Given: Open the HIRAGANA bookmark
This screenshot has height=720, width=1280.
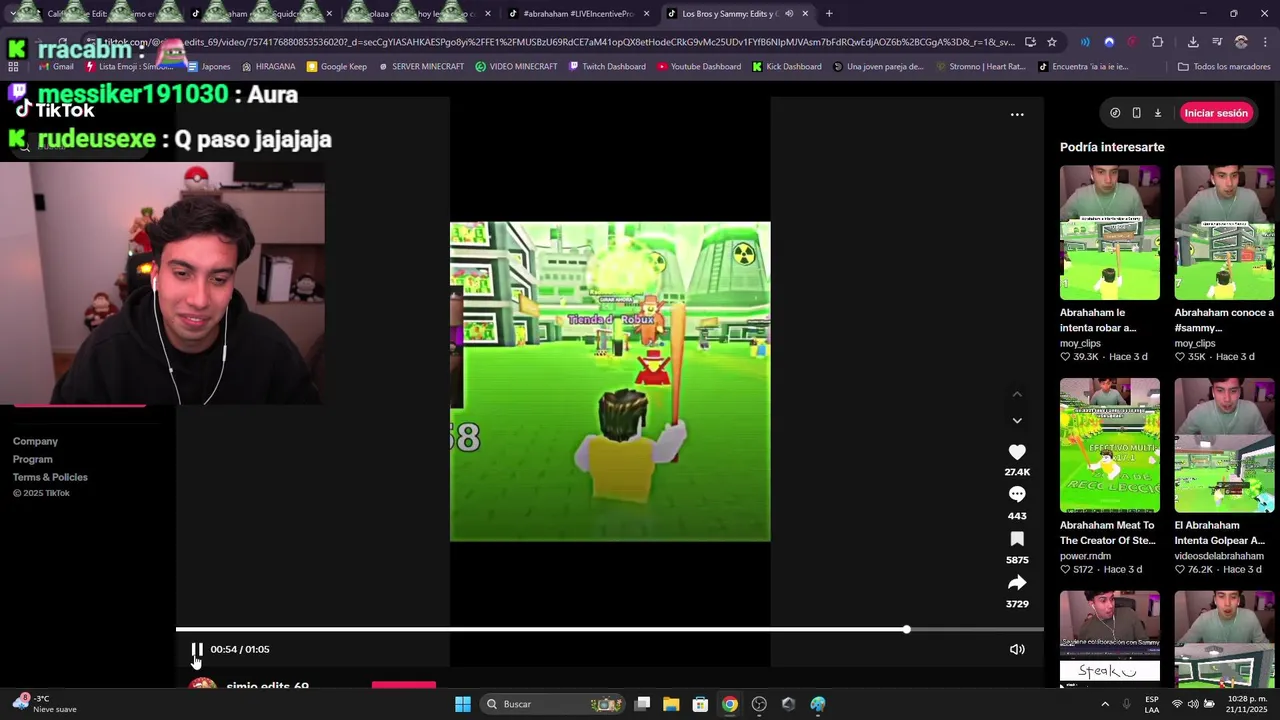Looking at the screenshot, I should [268, 67].
